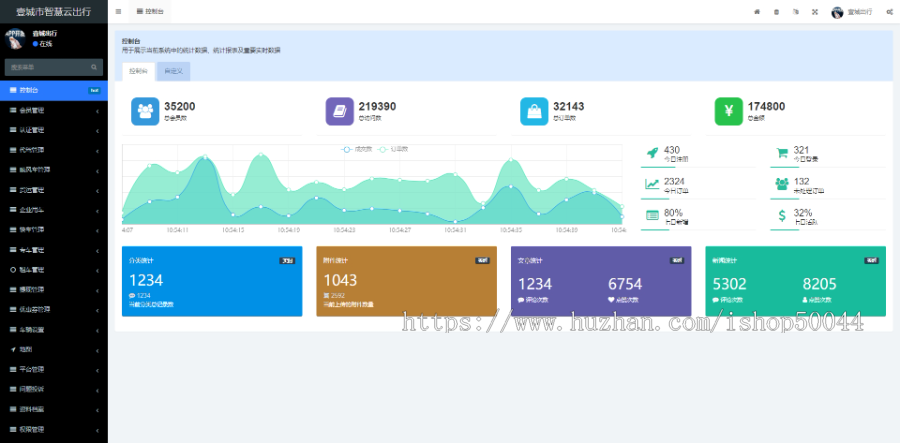
Task: Click the number 1043 on brown card
Action: [x=340, y=280]
